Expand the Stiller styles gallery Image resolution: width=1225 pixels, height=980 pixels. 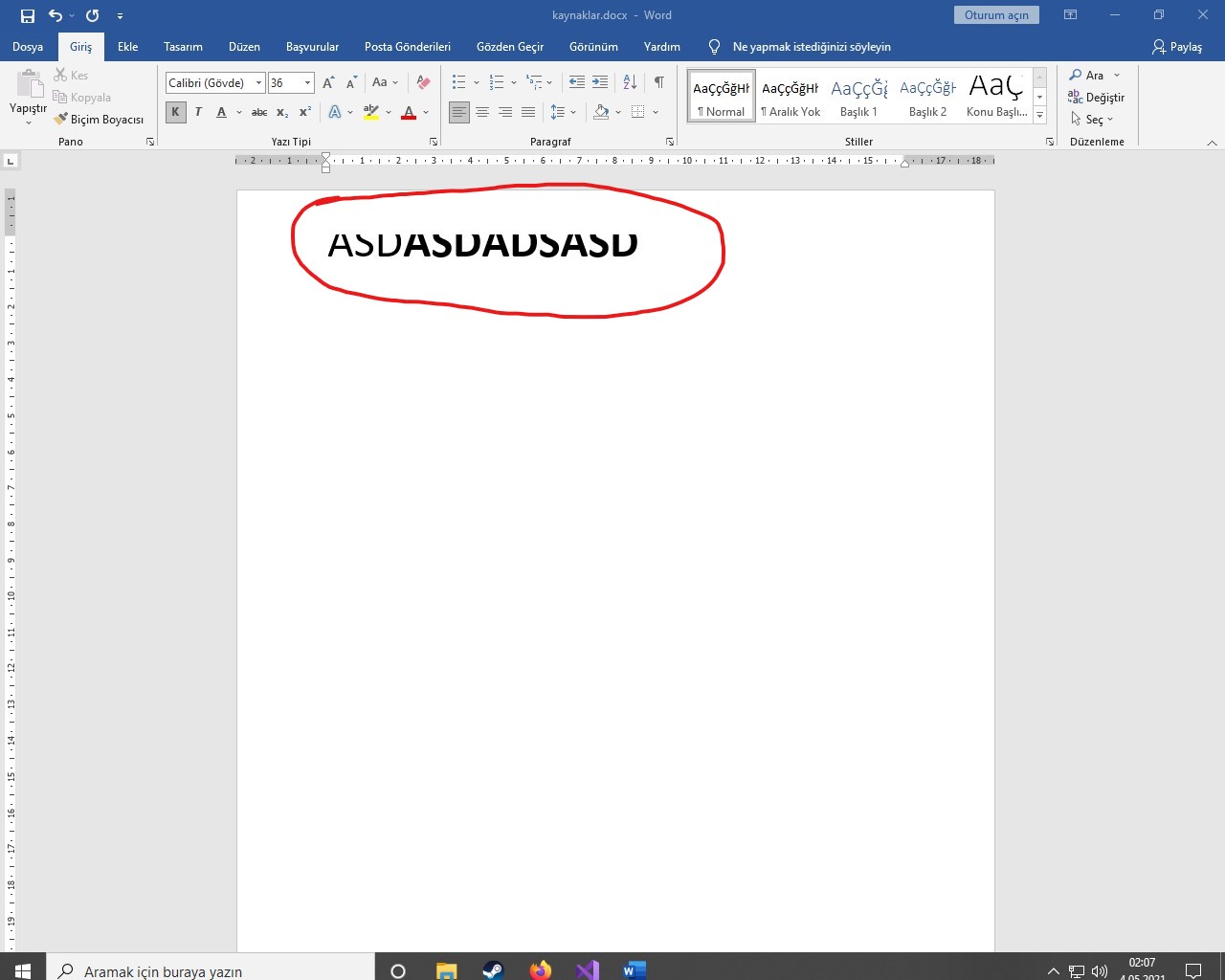1040,116
